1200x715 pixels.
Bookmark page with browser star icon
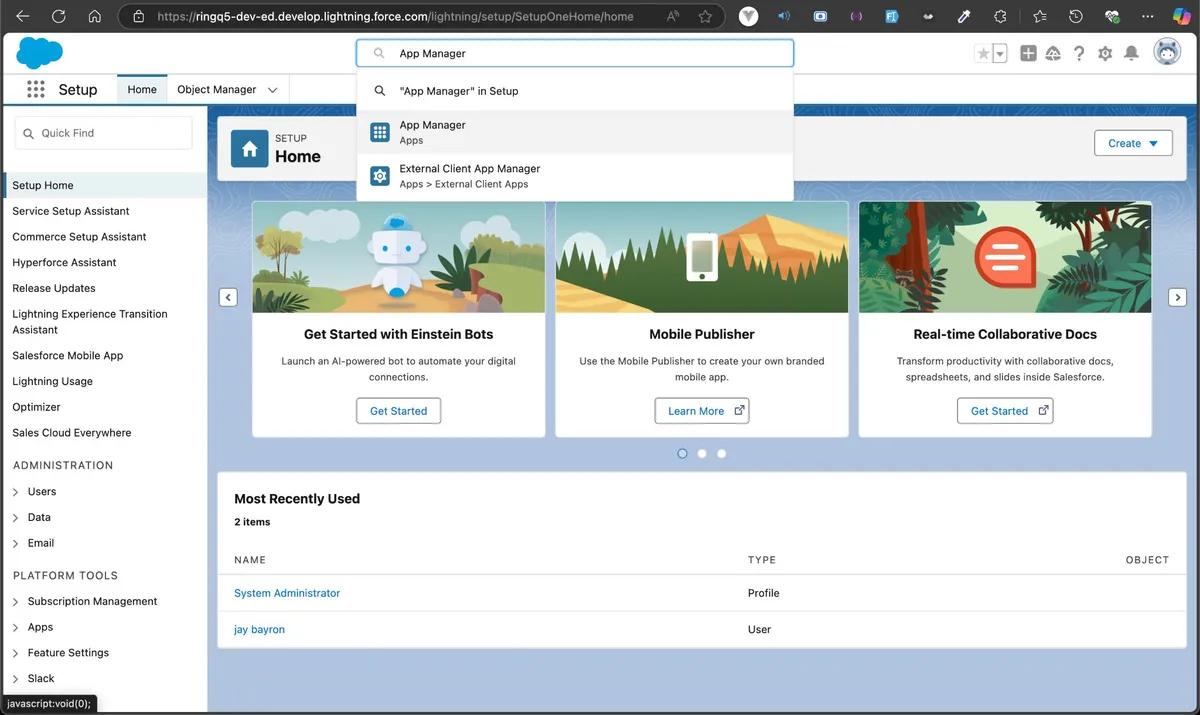(x=705, y=16)
